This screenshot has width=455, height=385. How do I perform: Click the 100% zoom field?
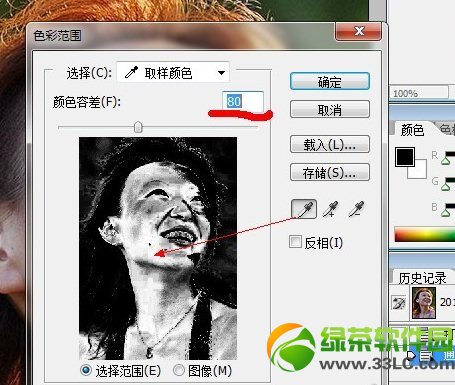tap(419, 93)
